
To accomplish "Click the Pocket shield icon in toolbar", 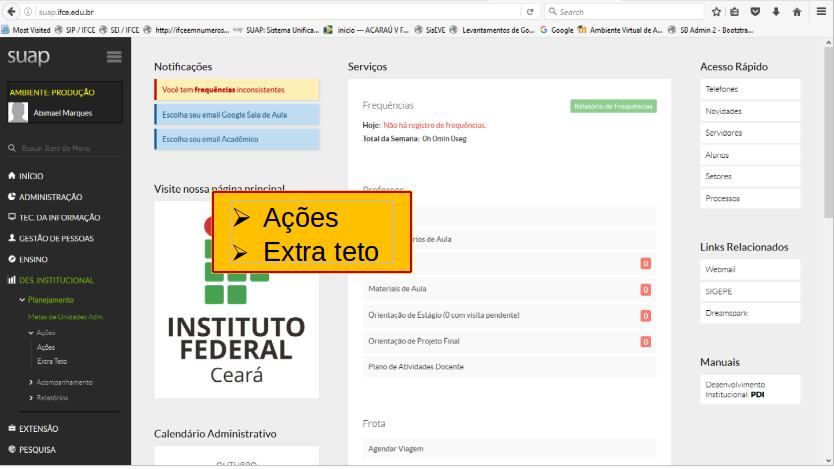I will point(755,12).
